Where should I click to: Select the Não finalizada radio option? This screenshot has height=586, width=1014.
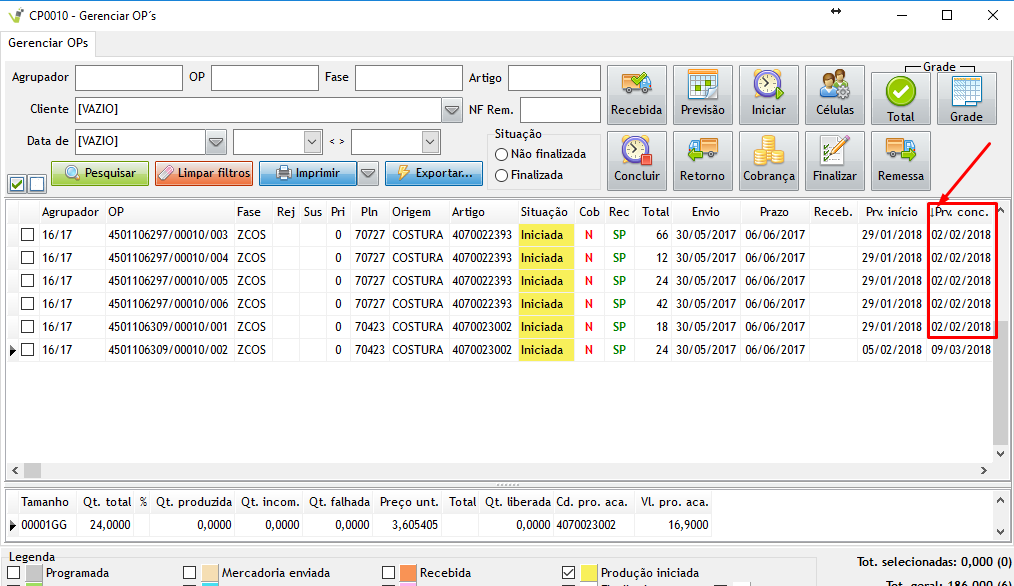tap(502, 154)
